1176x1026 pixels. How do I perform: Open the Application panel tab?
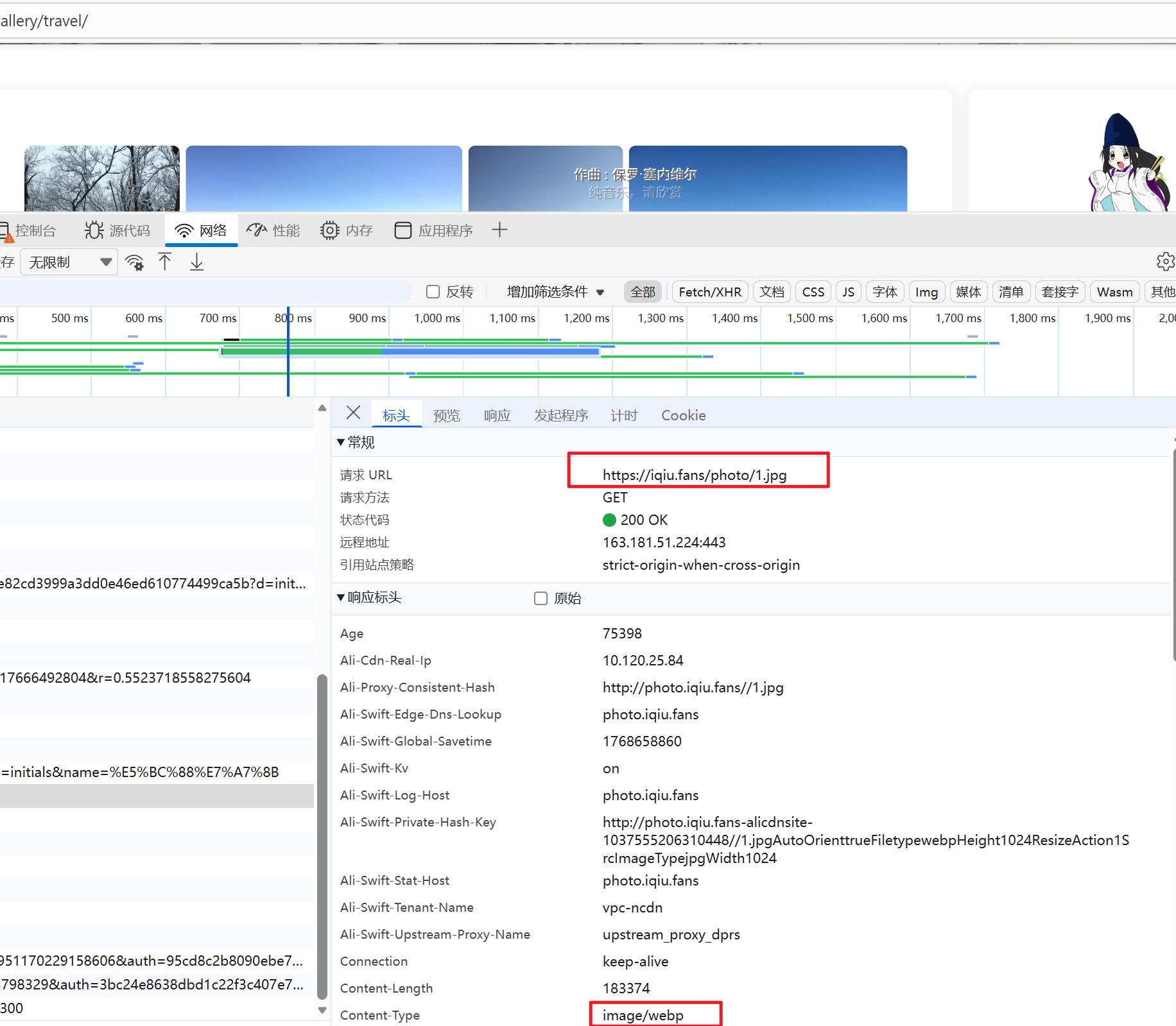[434, 230]
